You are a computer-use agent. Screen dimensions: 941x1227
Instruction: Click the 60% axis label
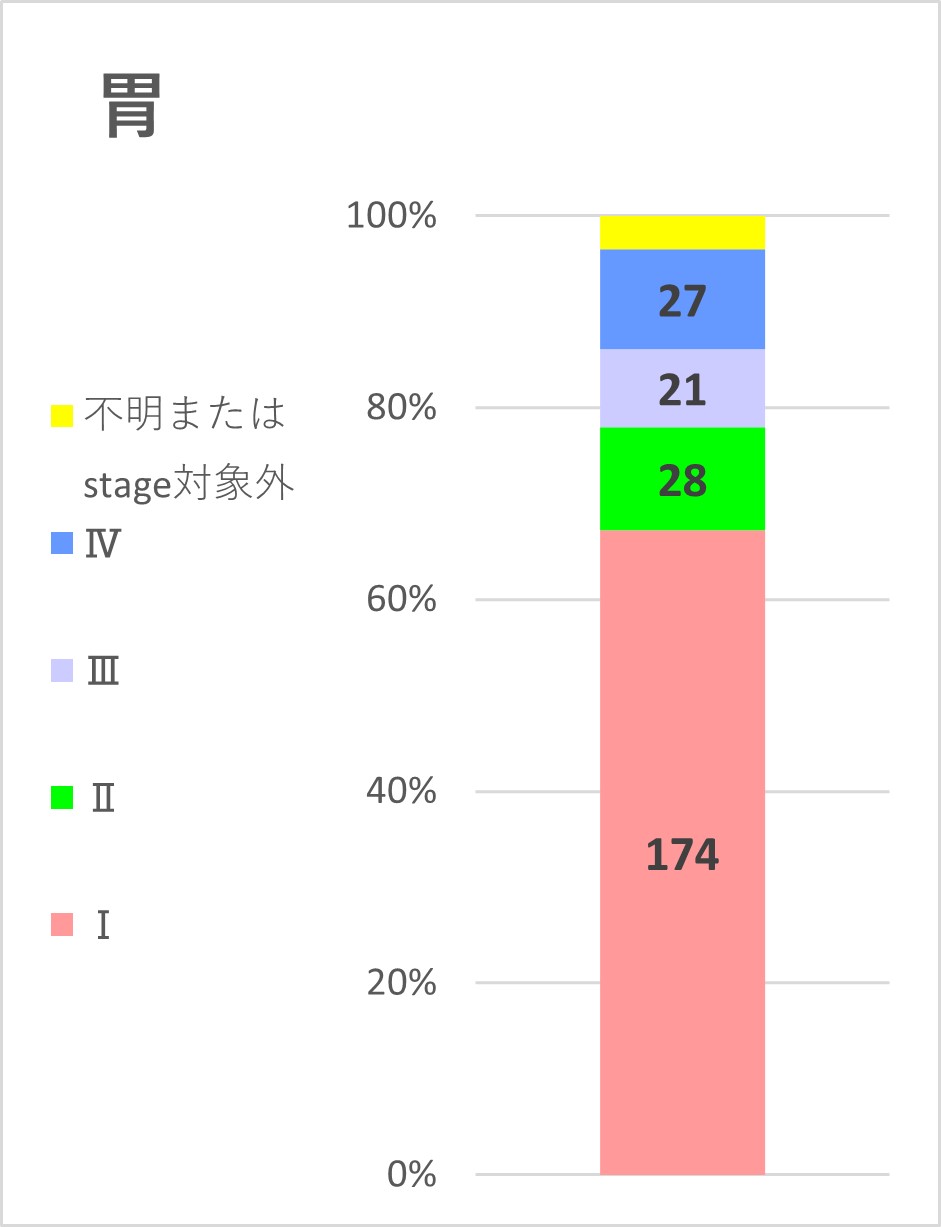(401, 600)
